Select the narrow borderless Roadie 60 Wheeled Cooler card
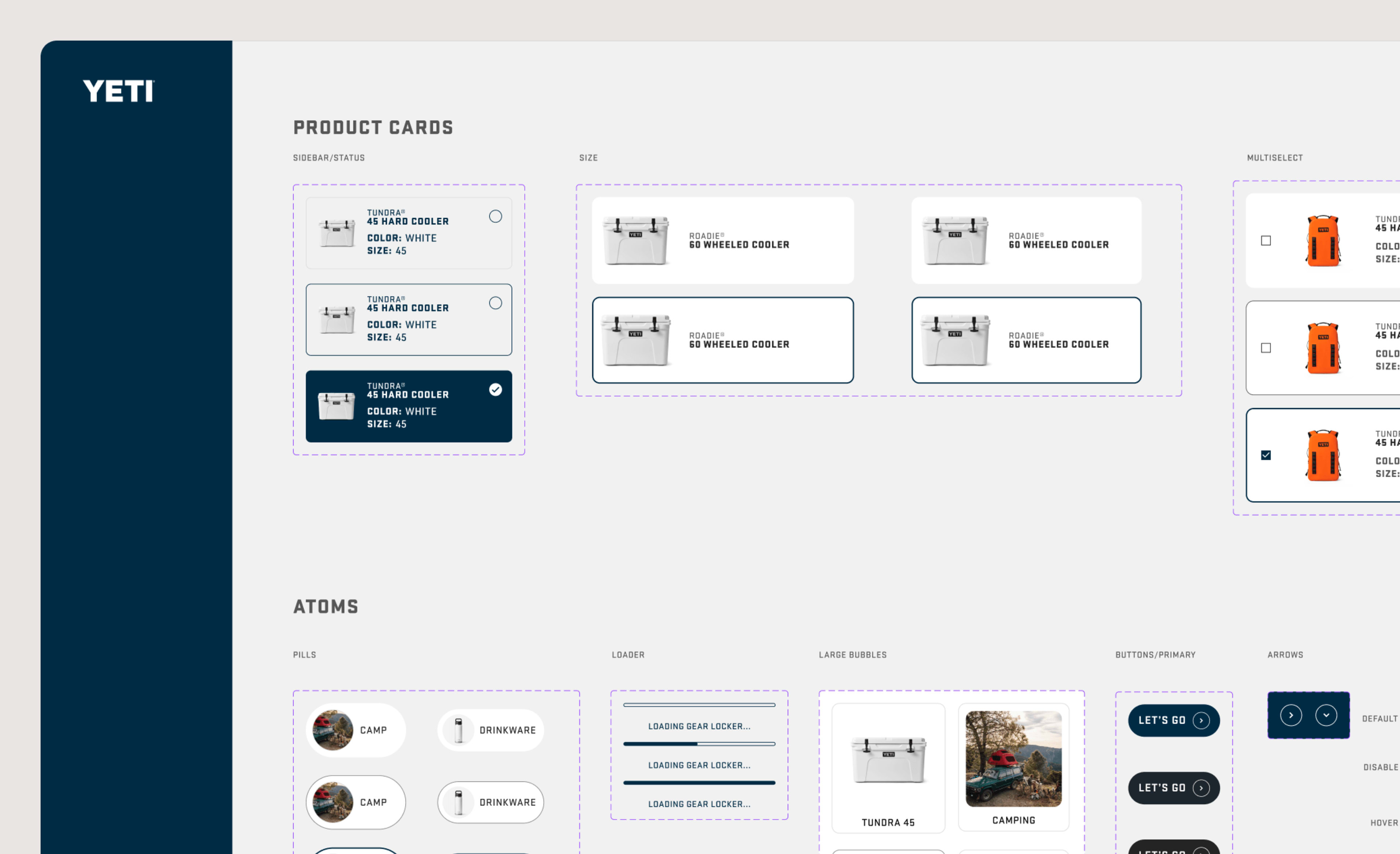 (x=1026, y=240)
